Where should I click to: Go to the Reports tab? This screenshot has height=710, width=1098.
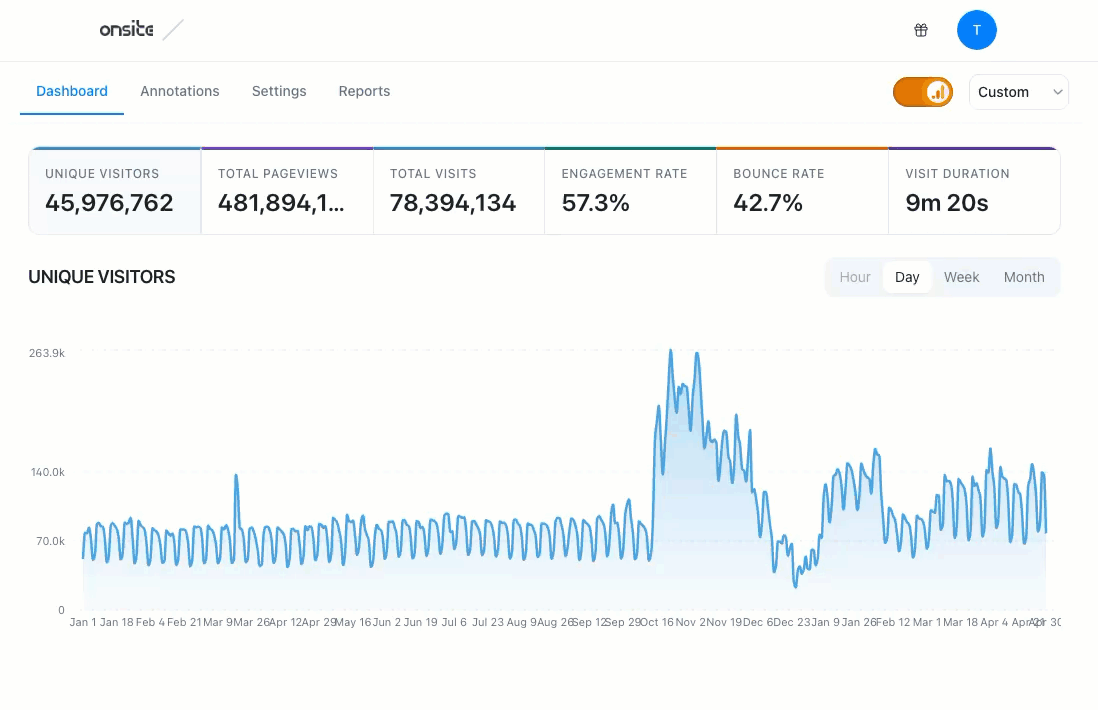[364, 91]
